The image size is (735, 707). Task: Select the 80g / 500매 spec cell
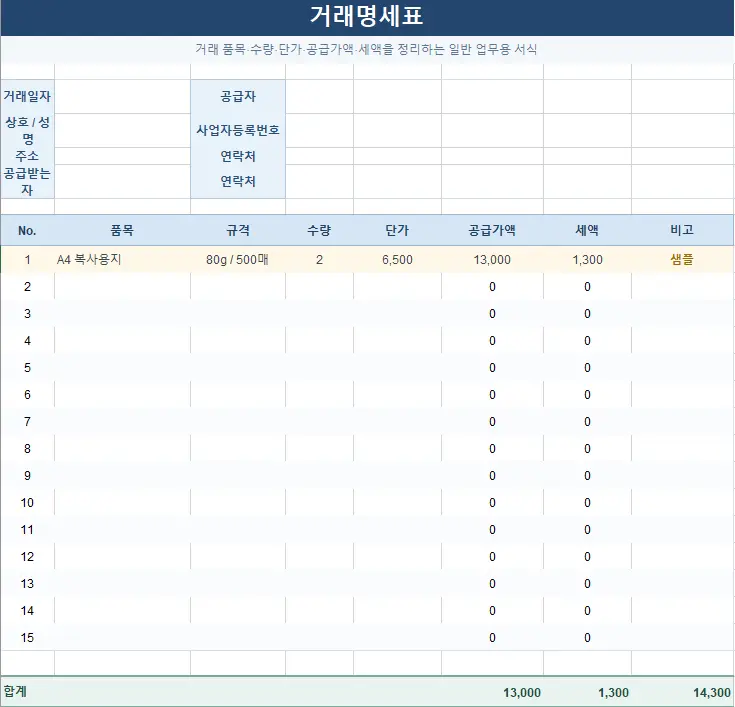(x=238, y=259)
